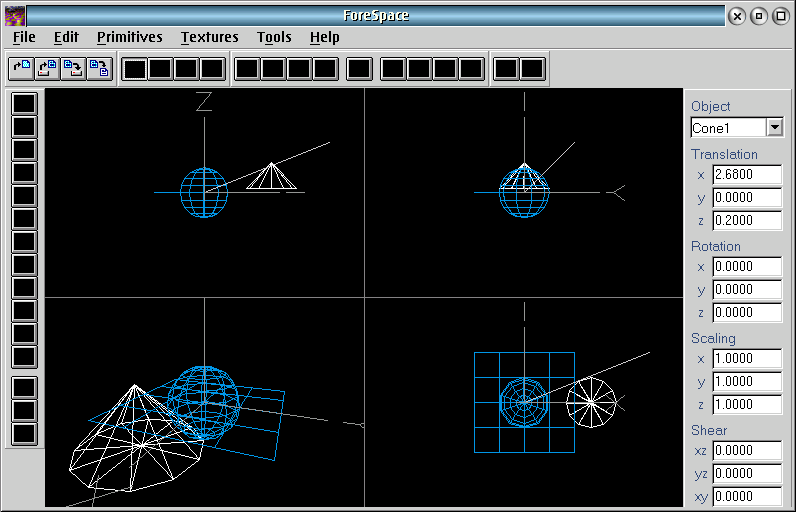Open the Primitives menu
The width and height of the screenshot is (796, 512).
coord(129,37)
